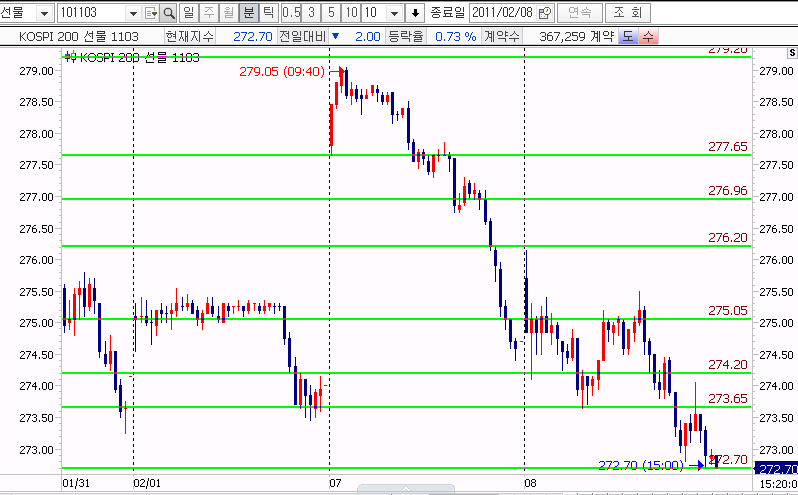Open the calendar picker beside the end date

click(x=544, y=13)
